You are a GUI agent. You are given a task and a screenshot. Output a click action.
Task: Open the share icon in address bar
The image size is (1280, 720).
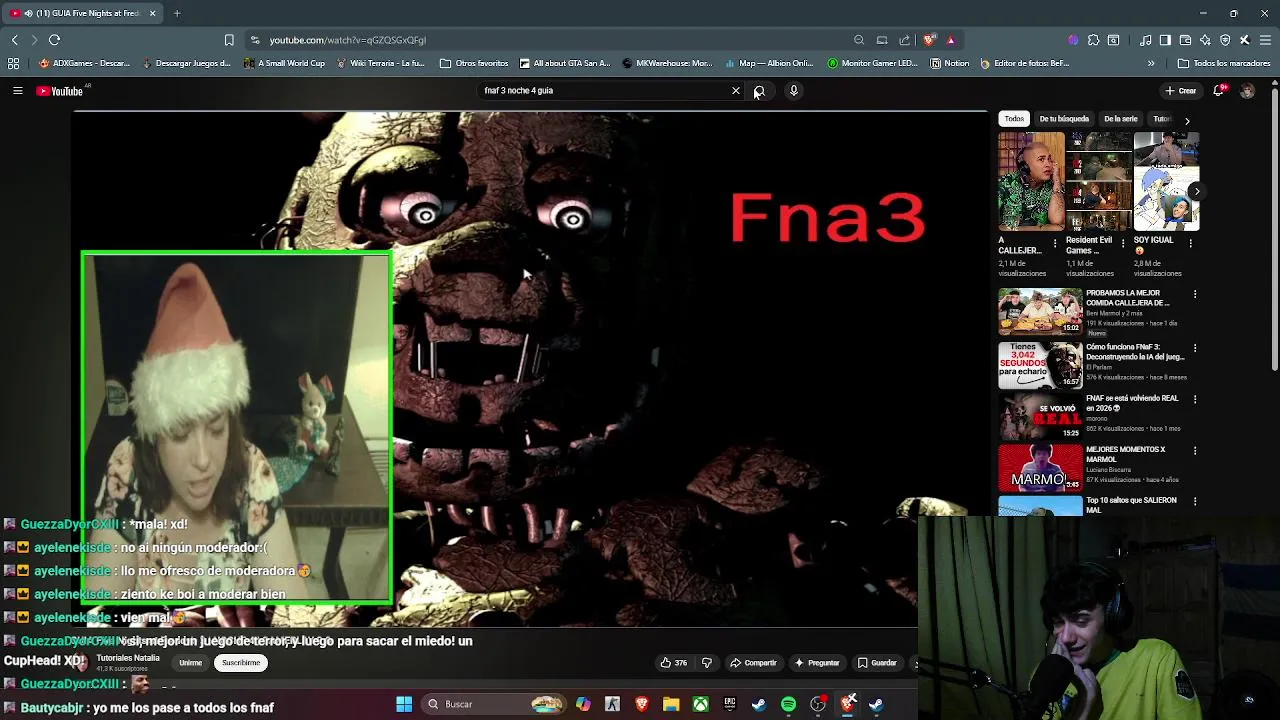pyautogui.click(x=905, y=40)
